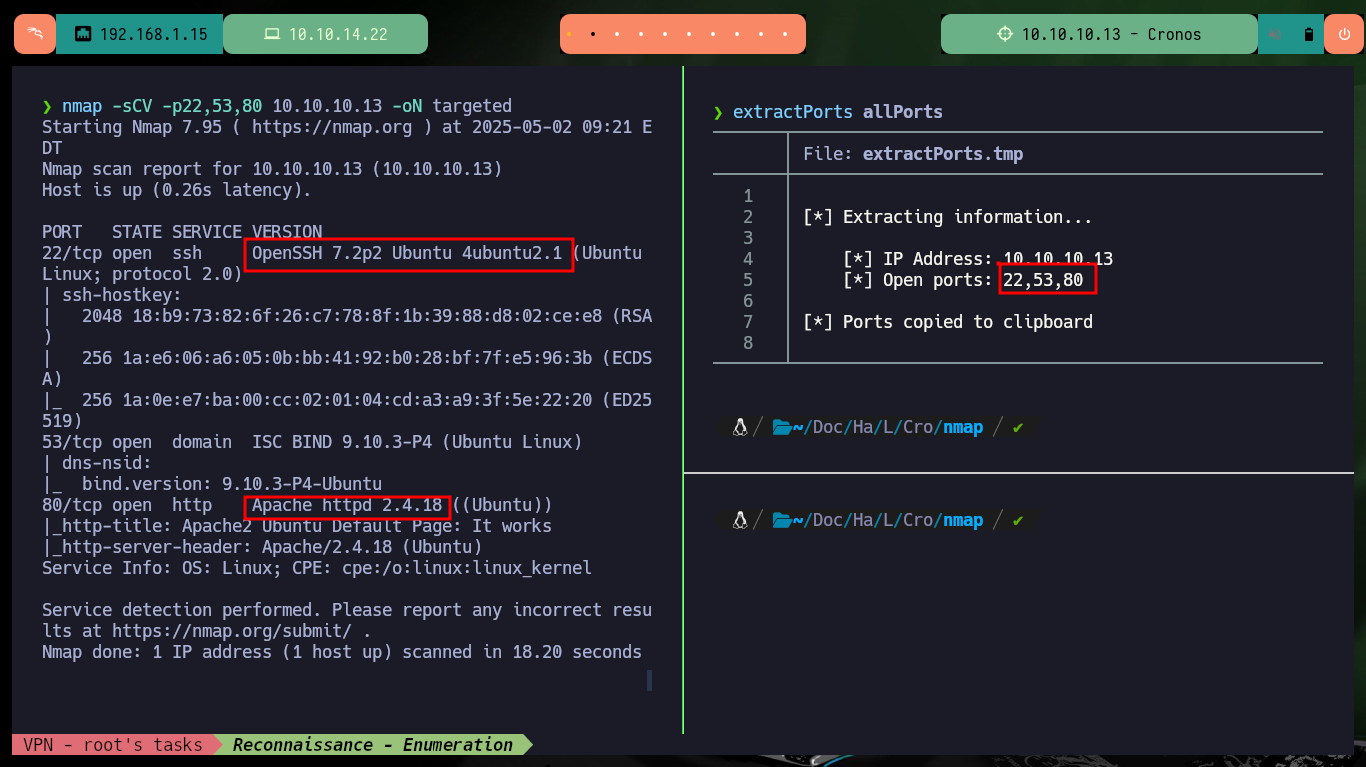Click the Ports copied to clipboard line
1366x767 pixels.
[x=947, y=322]
